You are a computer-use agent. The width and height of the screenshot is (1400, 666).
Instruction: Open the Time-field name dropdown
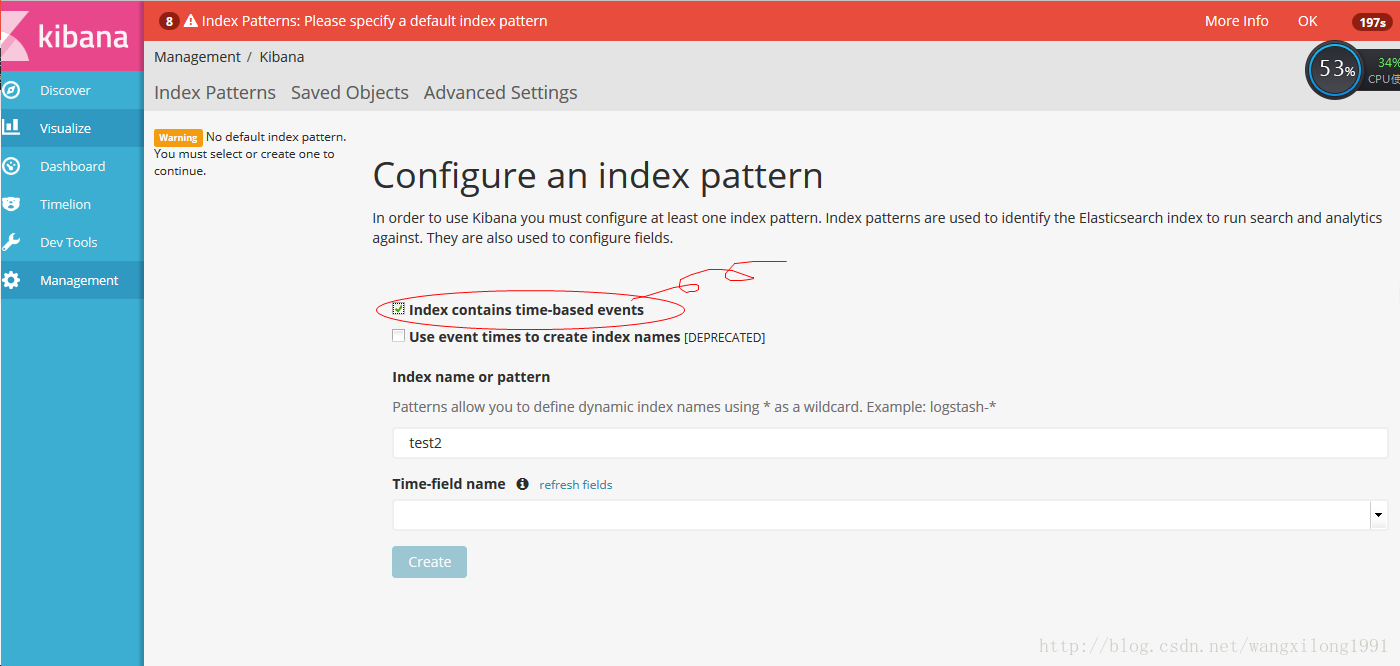coord(890,515)
